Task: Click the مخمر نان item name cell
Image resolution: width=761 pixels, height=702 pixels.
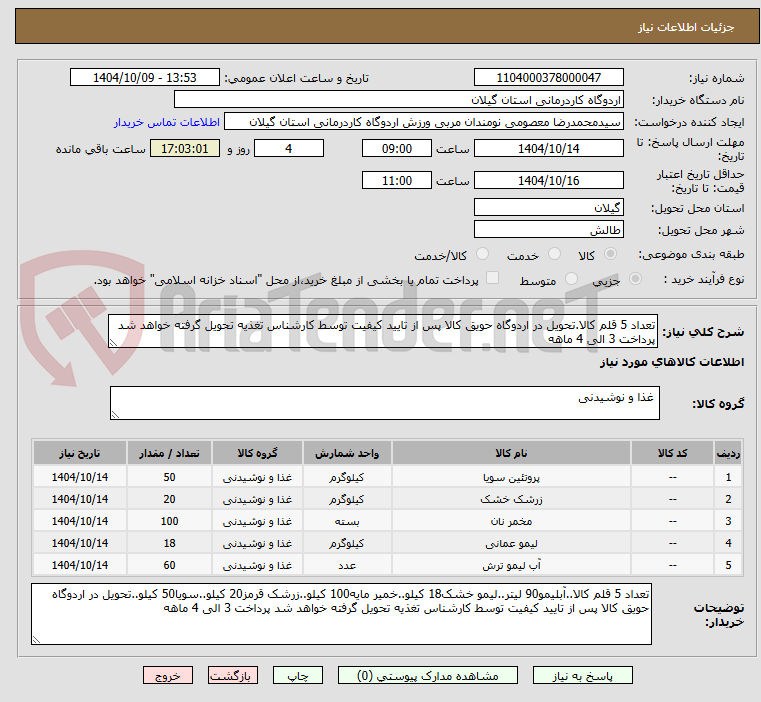Action: pos(511,521)
